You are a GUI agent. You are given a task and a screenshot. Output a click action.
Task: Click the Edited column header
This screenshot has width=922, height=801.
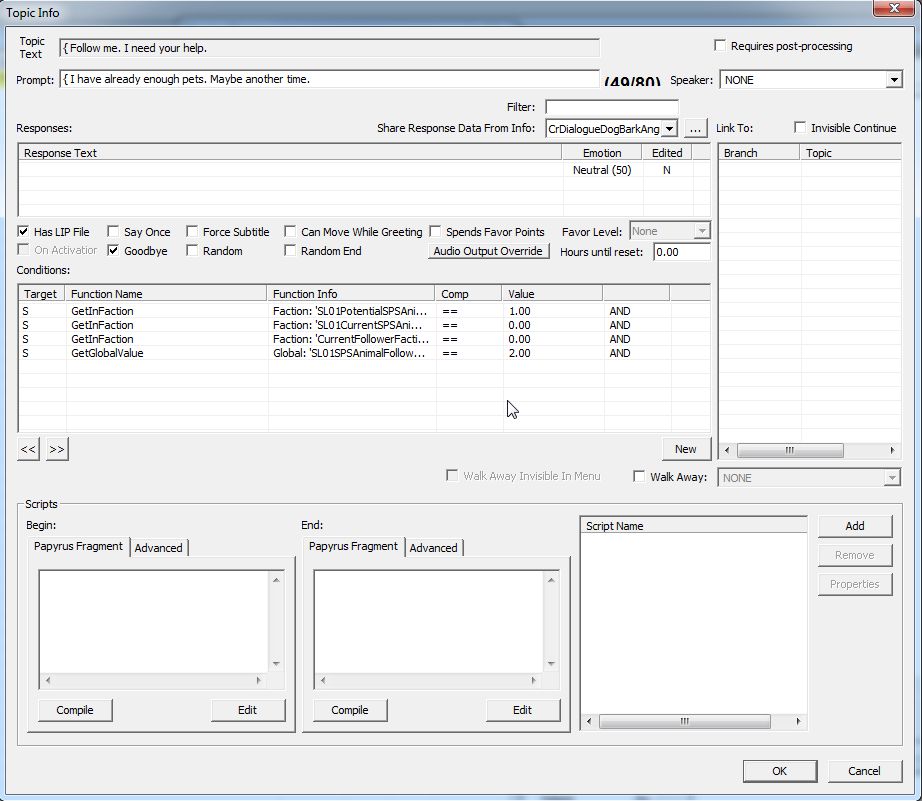coord(667,153)
